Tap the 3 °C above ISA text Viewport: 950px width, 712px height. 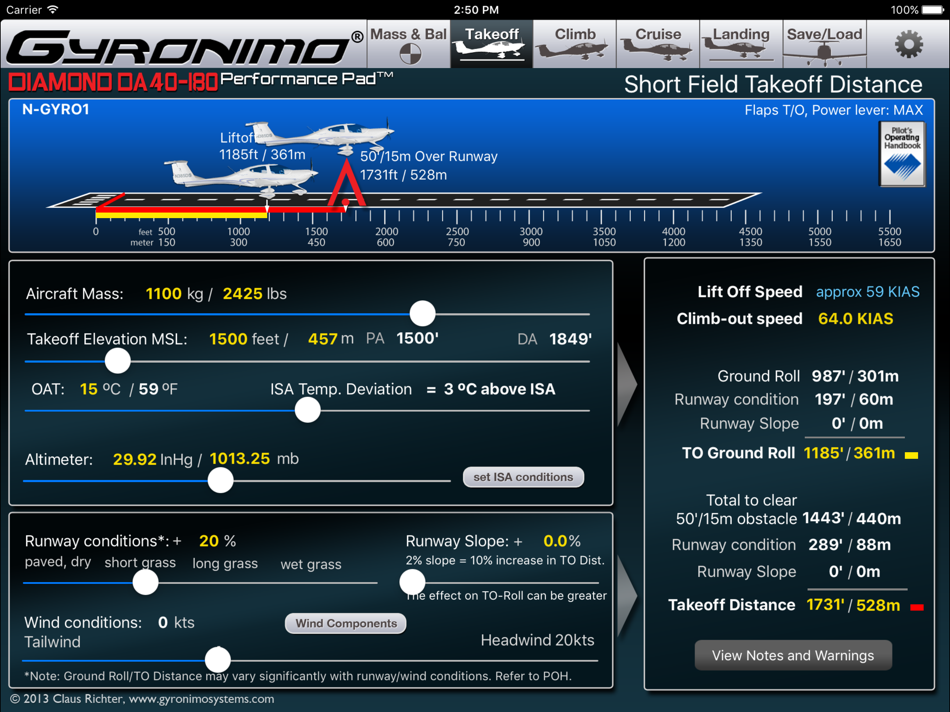coord(499,389)
